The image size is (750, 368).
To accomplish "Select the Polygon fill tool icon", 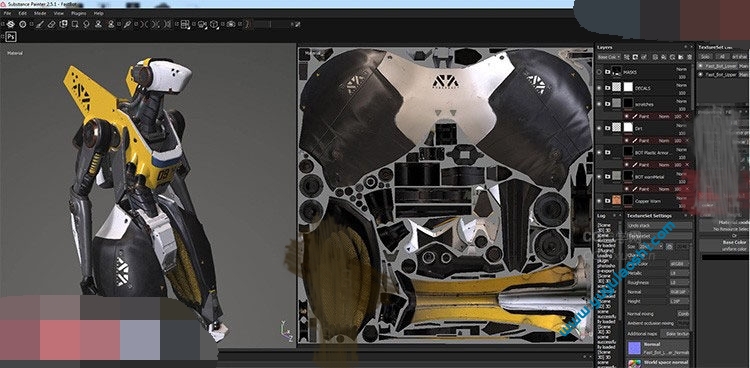I will pos(75,24).
